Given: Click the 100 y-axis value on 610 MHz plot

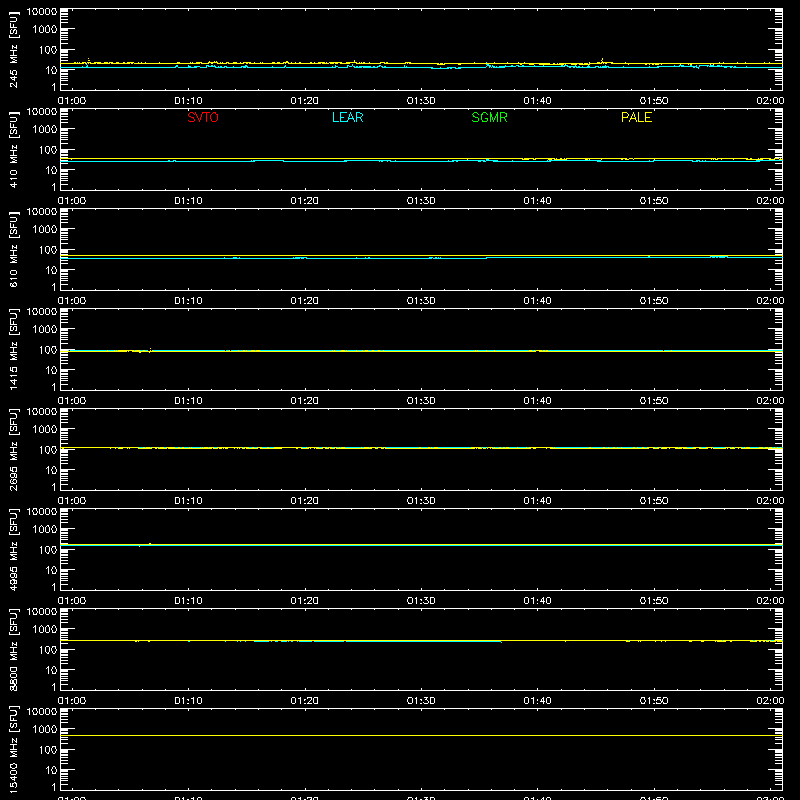Looking at the screenshot, I should coord(48,250).
